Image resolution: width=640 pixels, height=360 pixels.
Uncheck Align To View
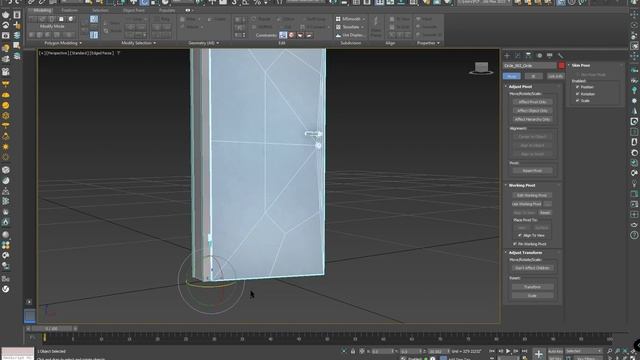pyautogui.click(x=520, y=236)
